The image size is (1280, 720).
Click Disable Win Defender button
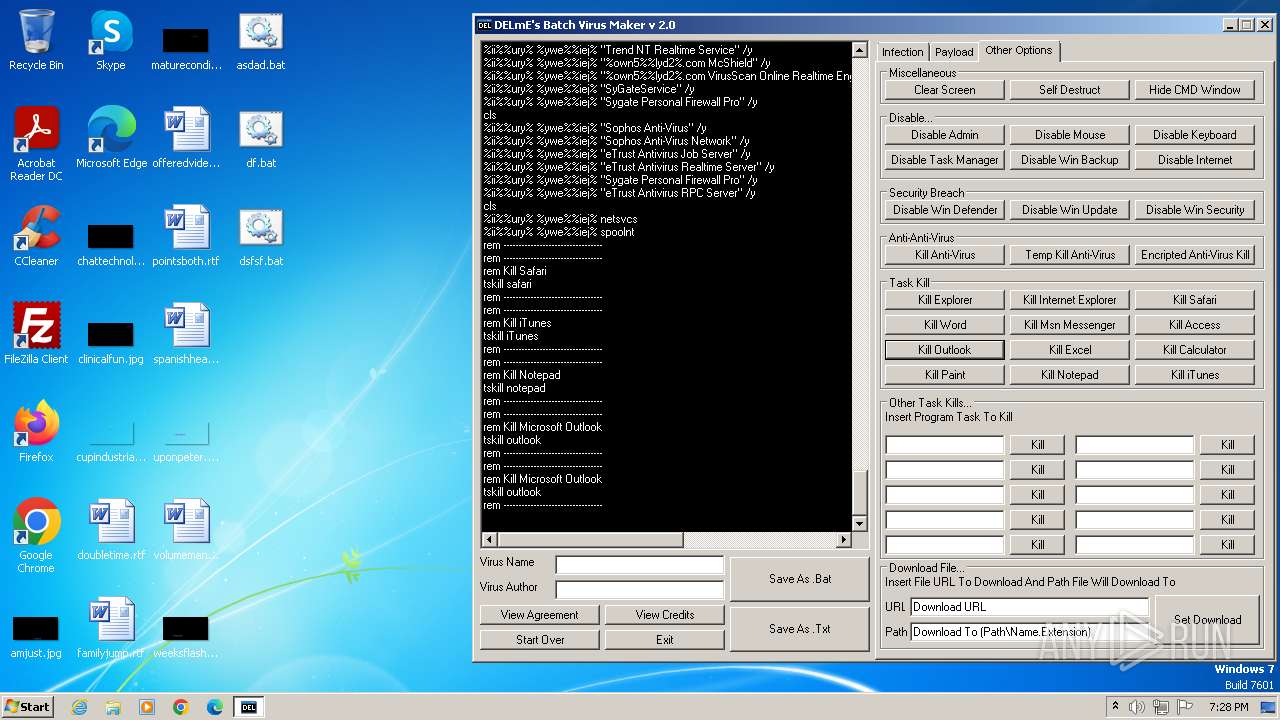[x=944, y=210]
